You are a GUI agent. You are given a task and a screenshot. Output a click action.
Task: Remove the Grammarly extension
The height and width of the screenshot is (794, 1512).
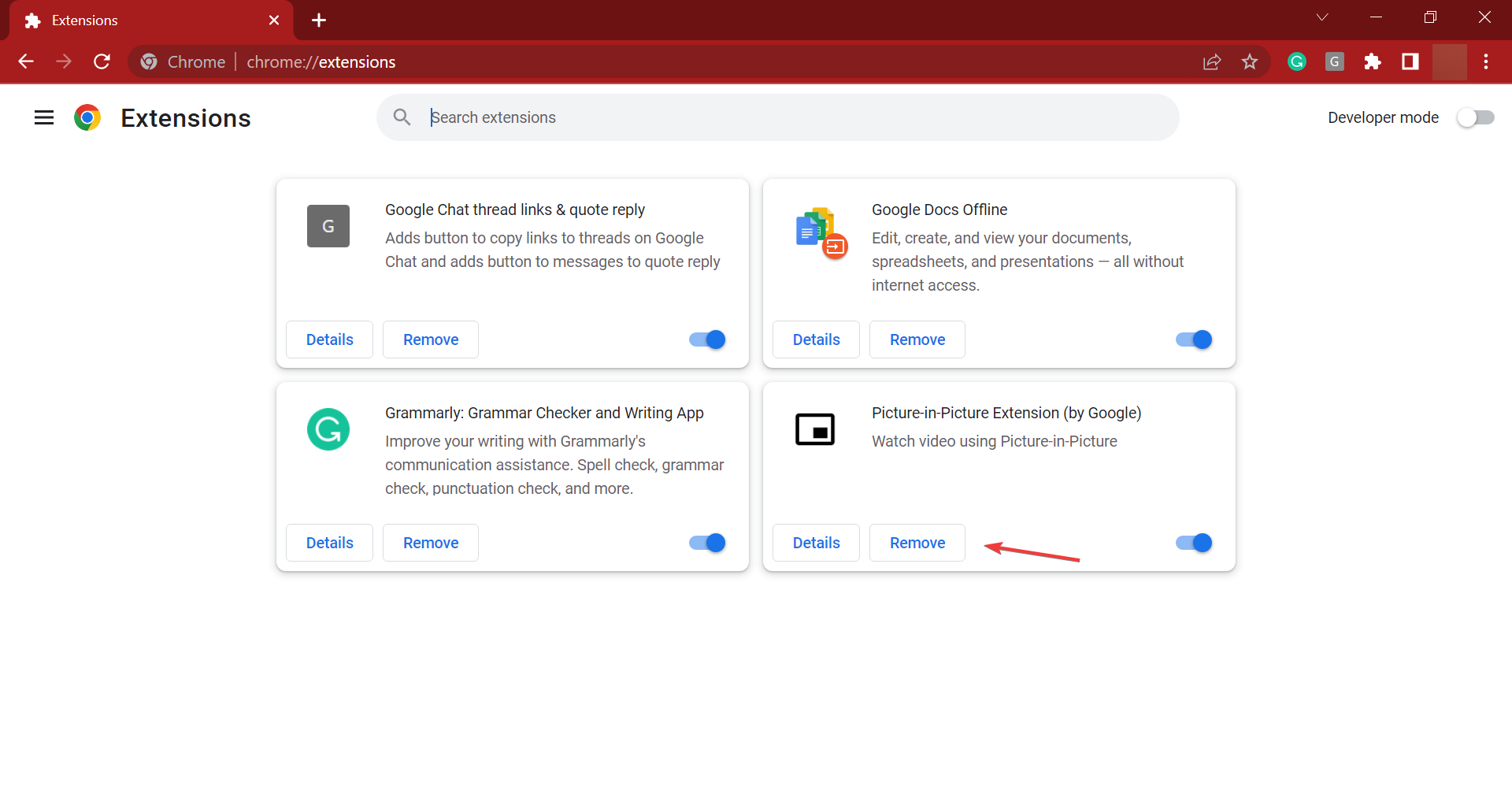431,543
